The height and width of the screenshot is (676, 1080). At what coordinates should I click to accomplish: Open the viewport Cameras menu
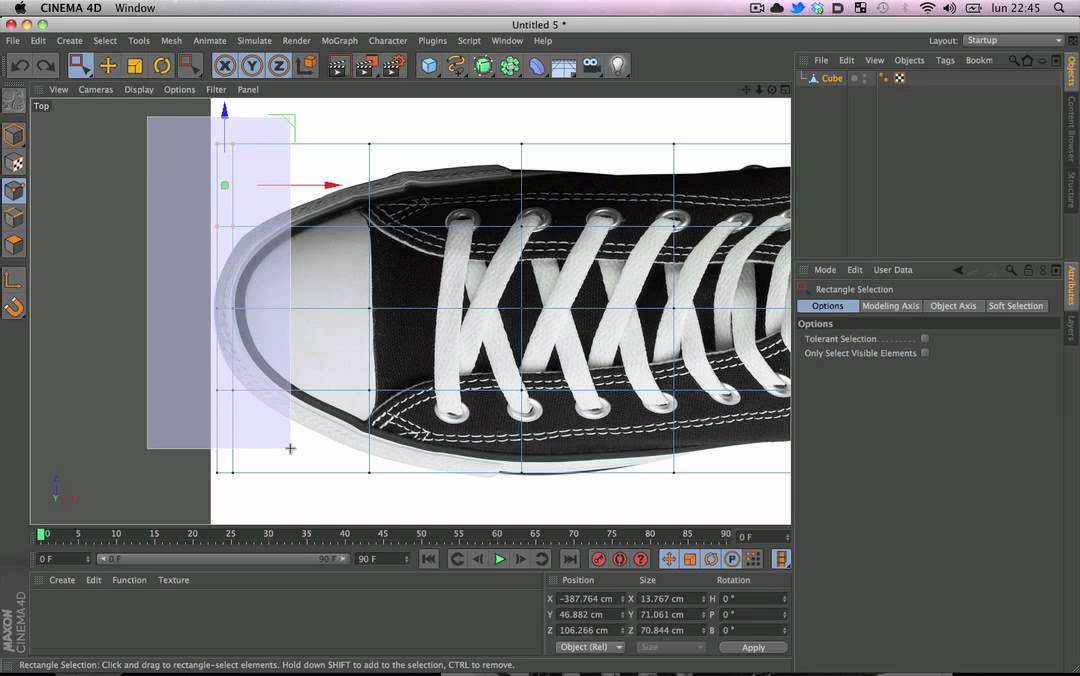96,90
